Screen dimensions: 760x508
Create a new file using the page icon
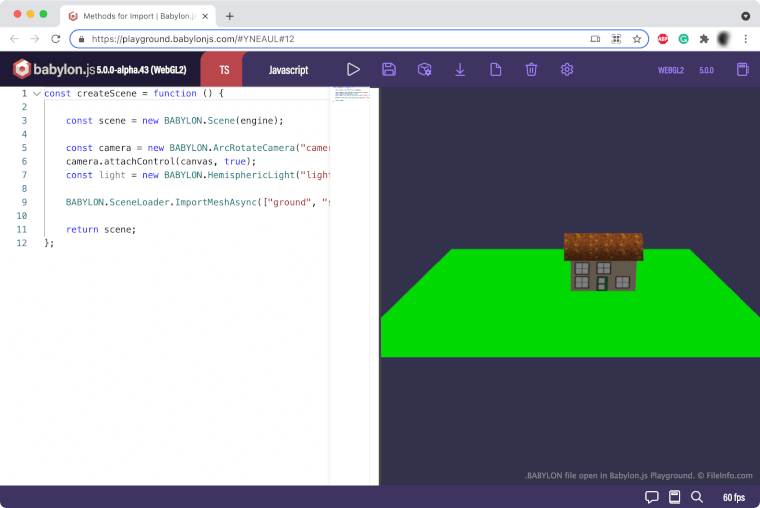tap(496, 70)
